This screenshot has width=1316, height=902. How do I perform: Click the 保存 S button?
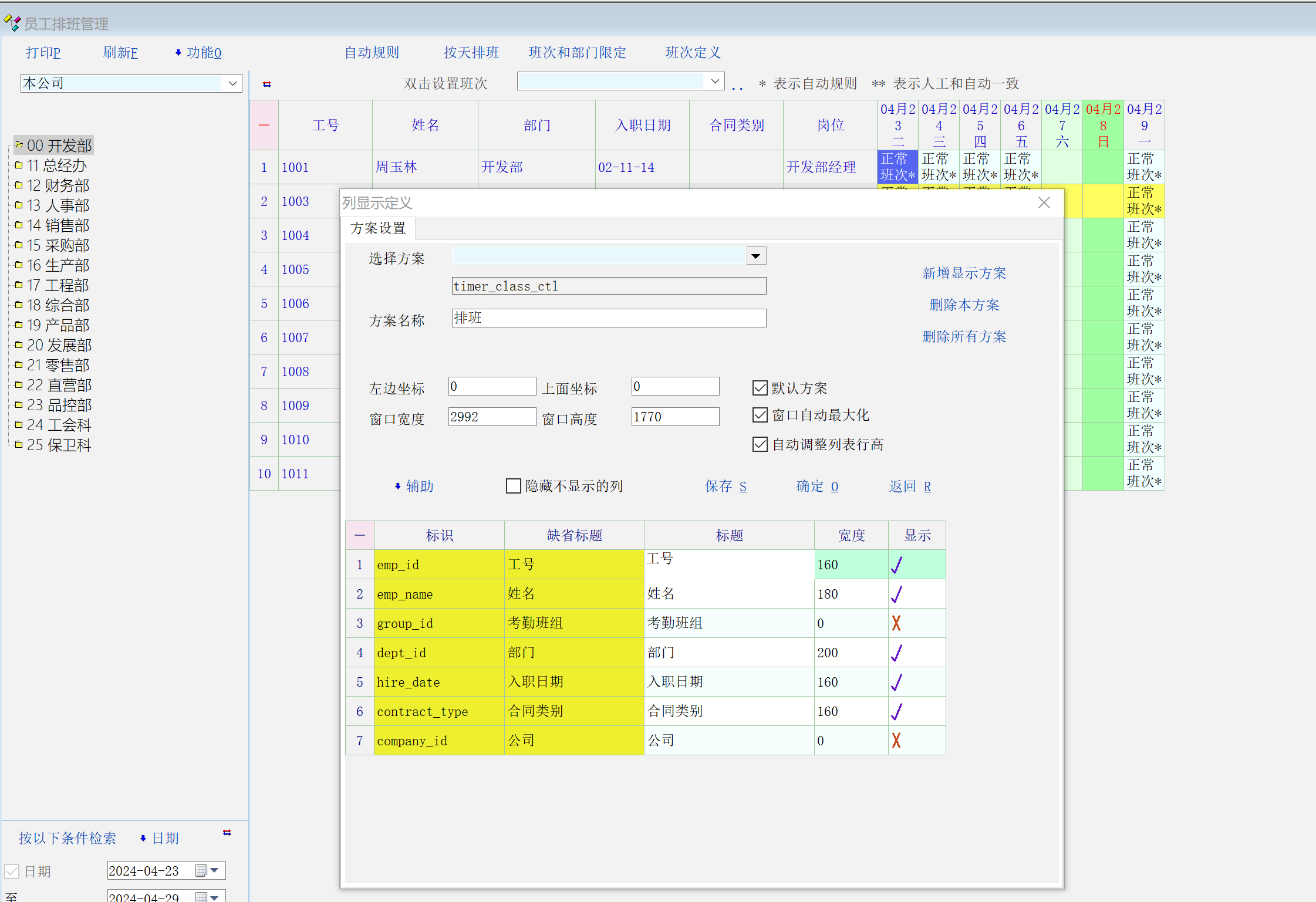[x=726, y=487]
